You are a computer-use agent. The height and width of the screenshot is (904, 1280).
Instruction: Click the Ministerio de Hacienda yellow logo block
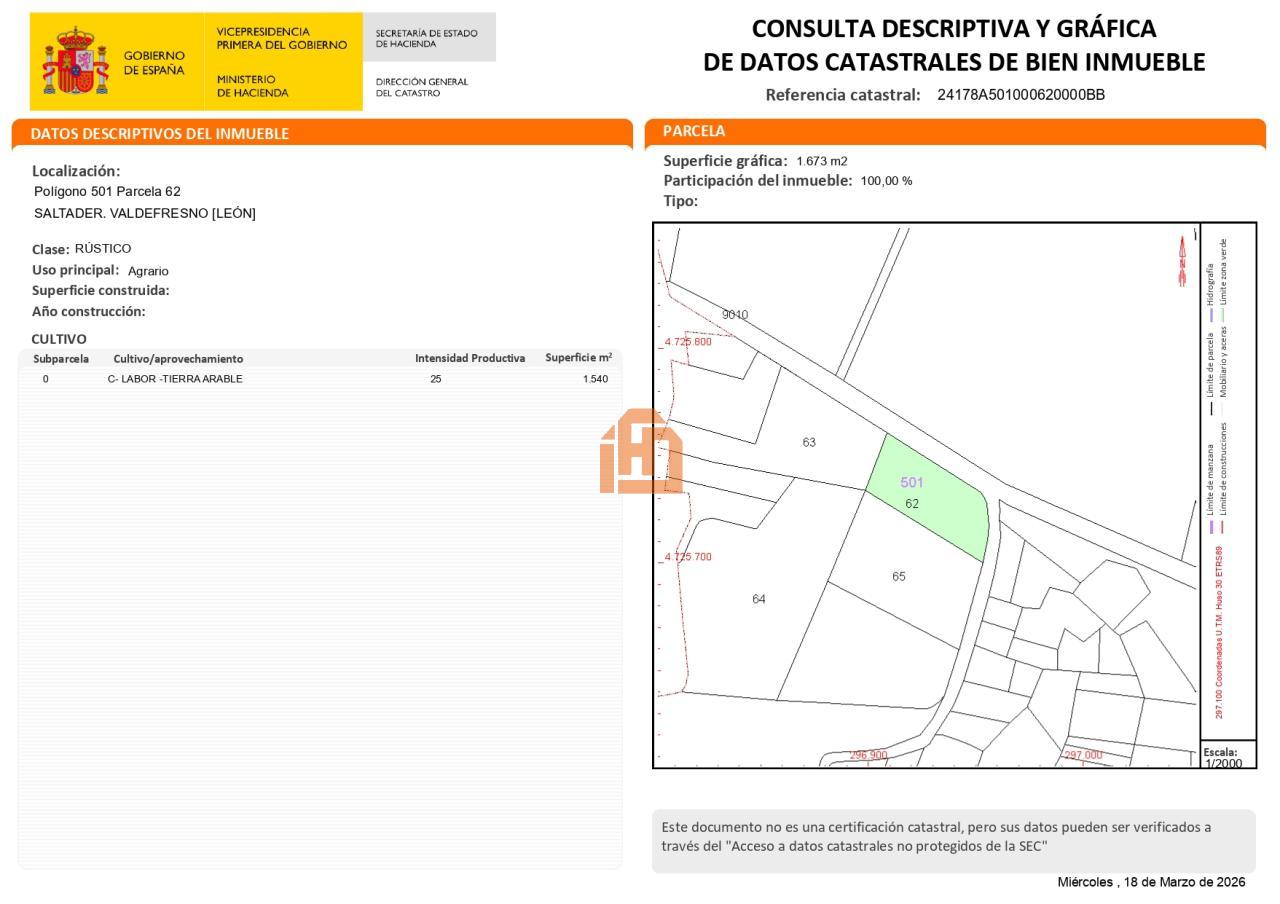tap(282, 62)
